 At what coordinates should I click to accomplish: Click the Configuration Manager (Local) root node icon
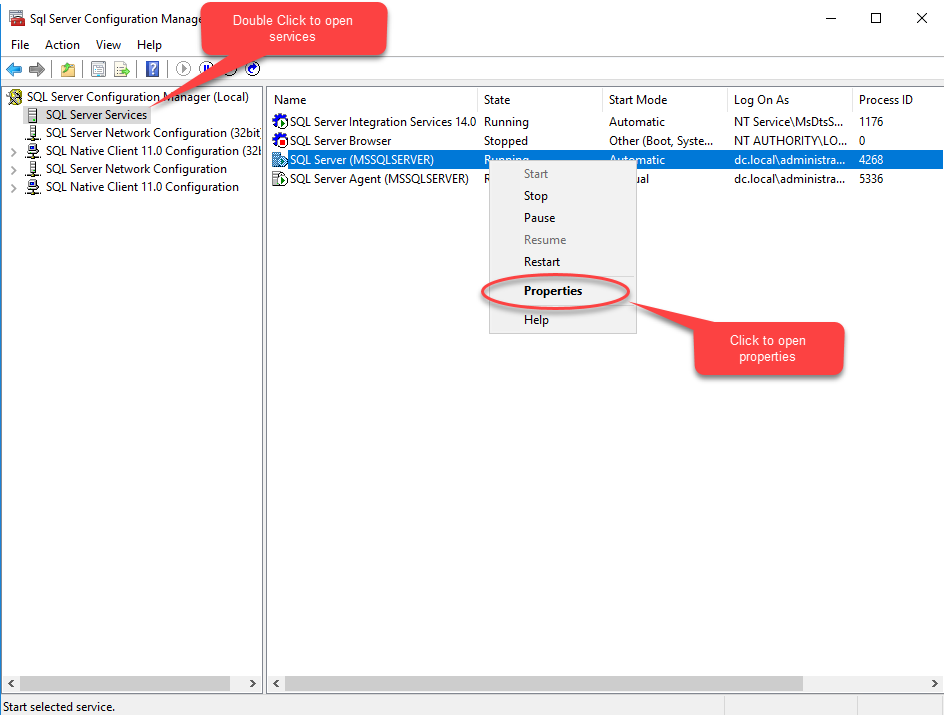(15, 97)
